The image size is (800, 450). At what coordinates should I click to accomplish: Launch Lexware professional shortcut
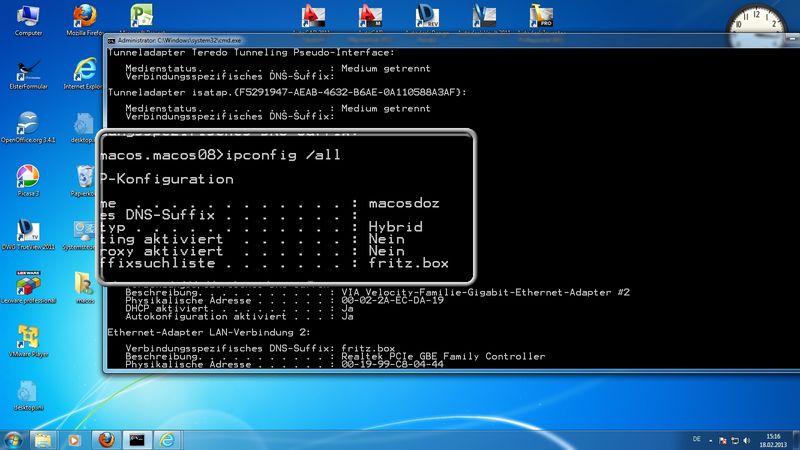click(28, 284)
